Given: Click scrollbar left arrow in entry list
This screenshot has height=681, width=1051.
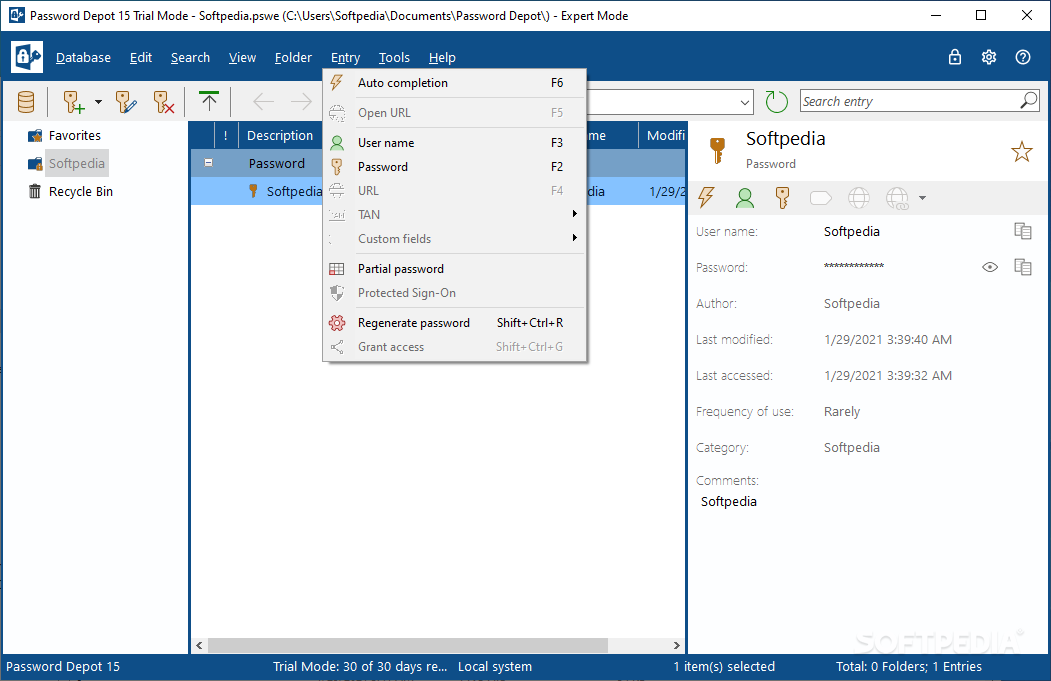Looking at the screenshot, I should tap(199, 645).
